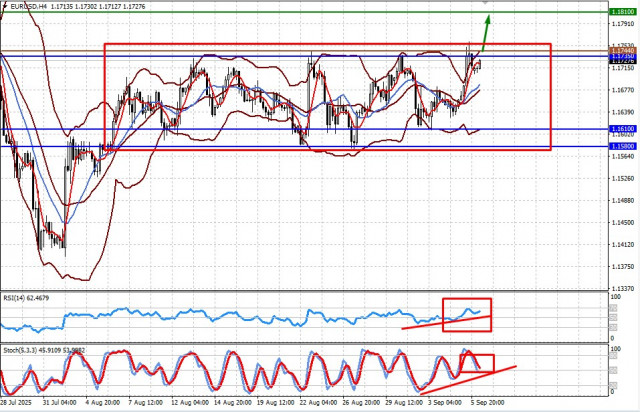Click the 1.15260 price scale value
Screen dimensions: 640x412
(623, 178)
